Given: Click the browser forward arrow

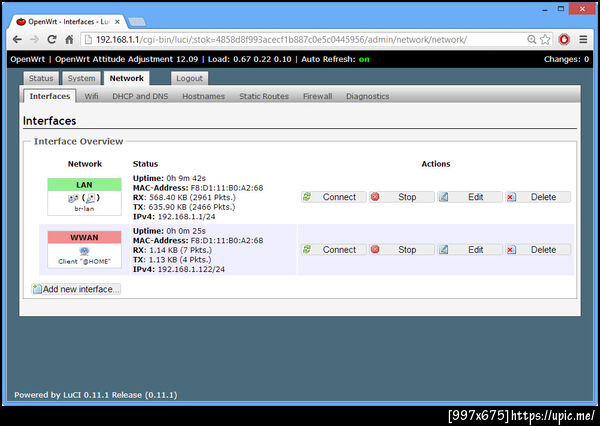Looking at the screenshot, I should (x=34, y=39).
